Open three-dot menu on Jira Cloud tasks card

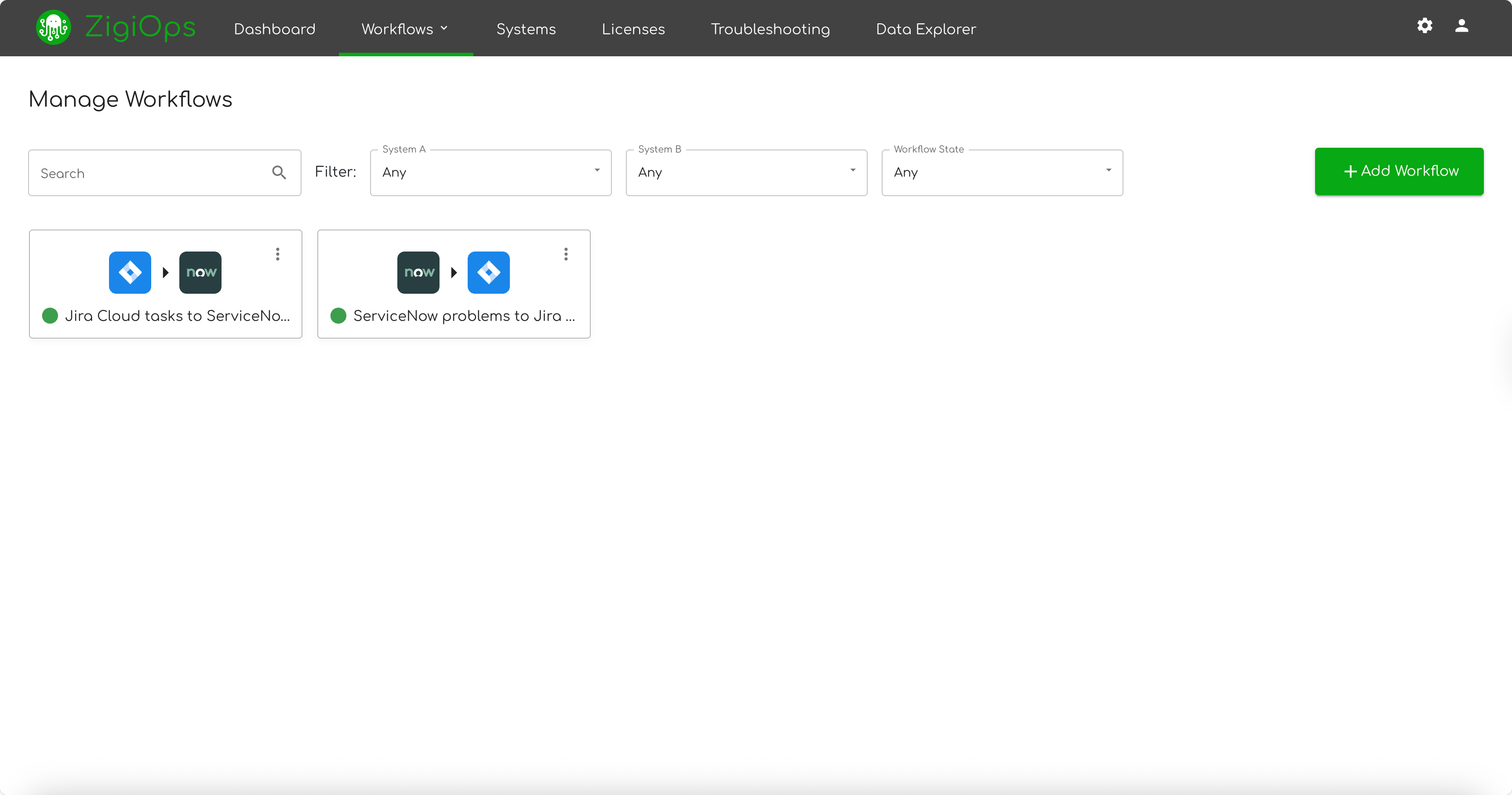278,254
